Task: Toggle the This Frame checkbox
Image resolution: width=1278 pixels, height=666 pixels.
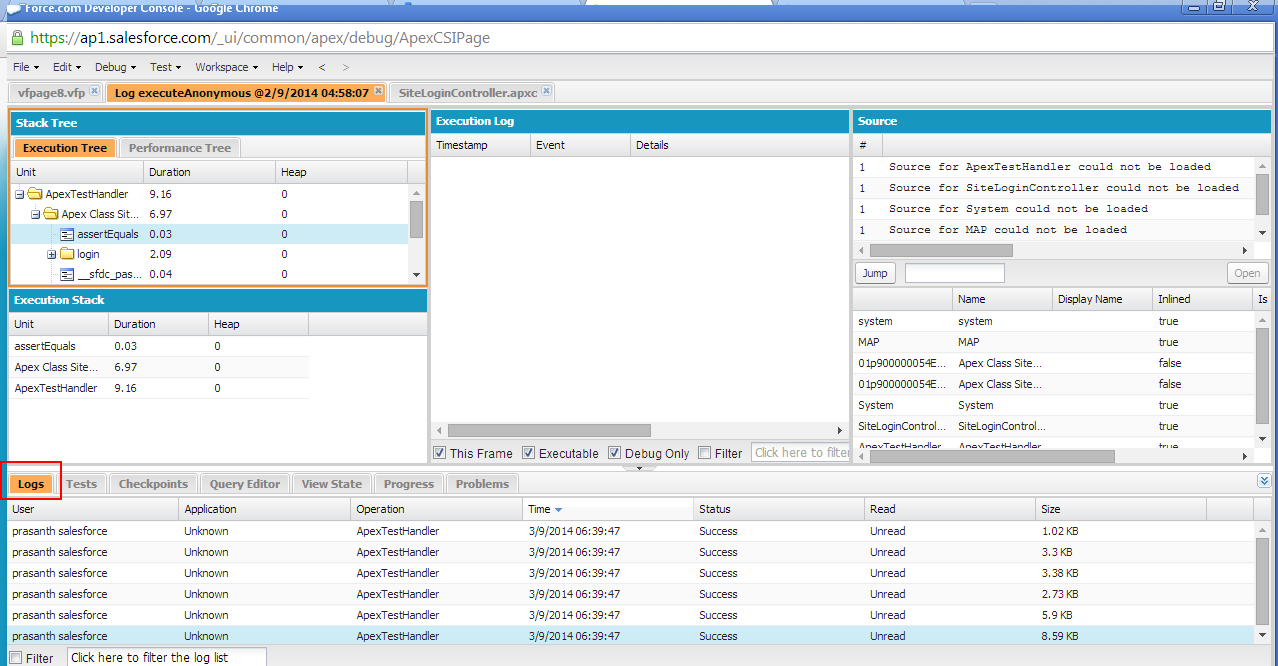Action: point(439,453)
